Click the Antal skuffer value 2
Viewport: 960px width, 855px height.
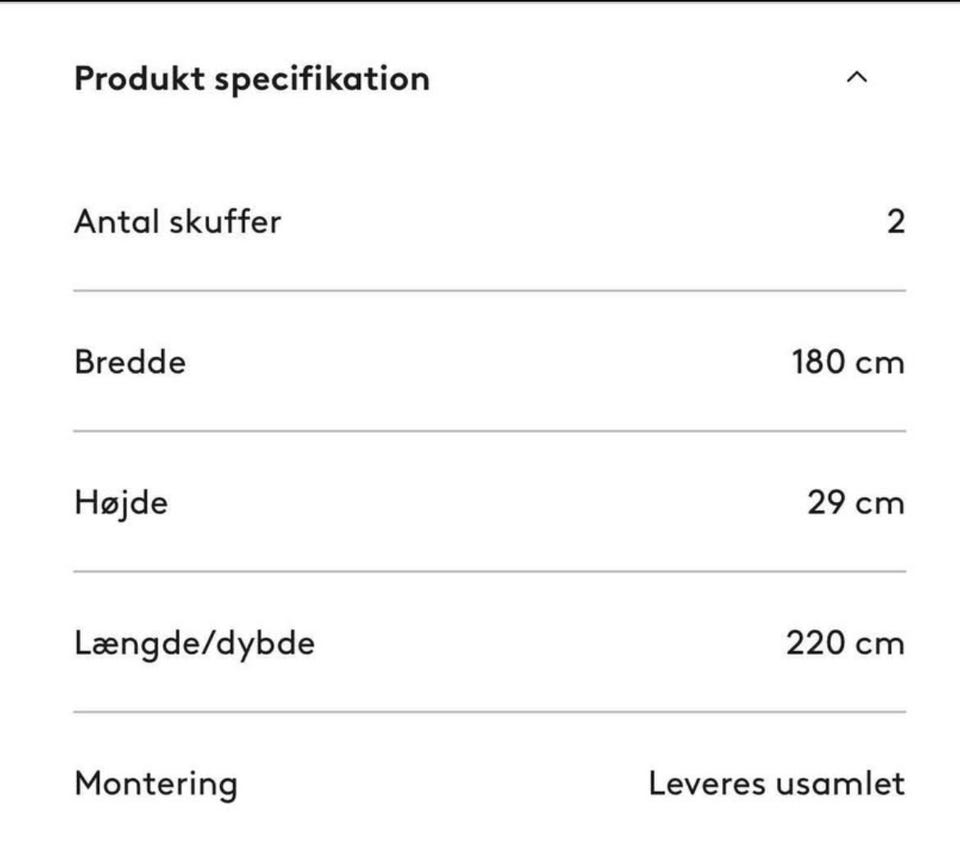896,222
